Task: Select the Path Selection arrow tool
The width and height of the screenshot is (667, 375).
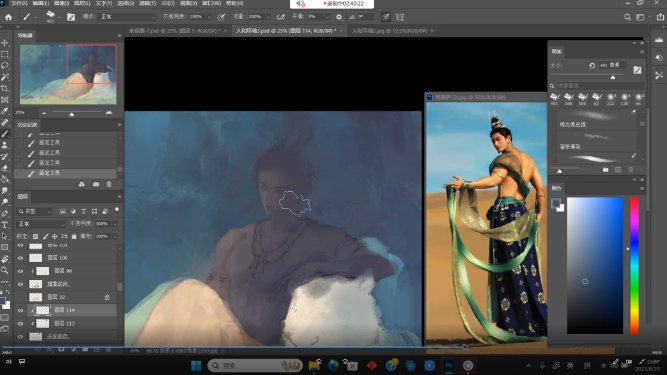Action: click(5, 236)
